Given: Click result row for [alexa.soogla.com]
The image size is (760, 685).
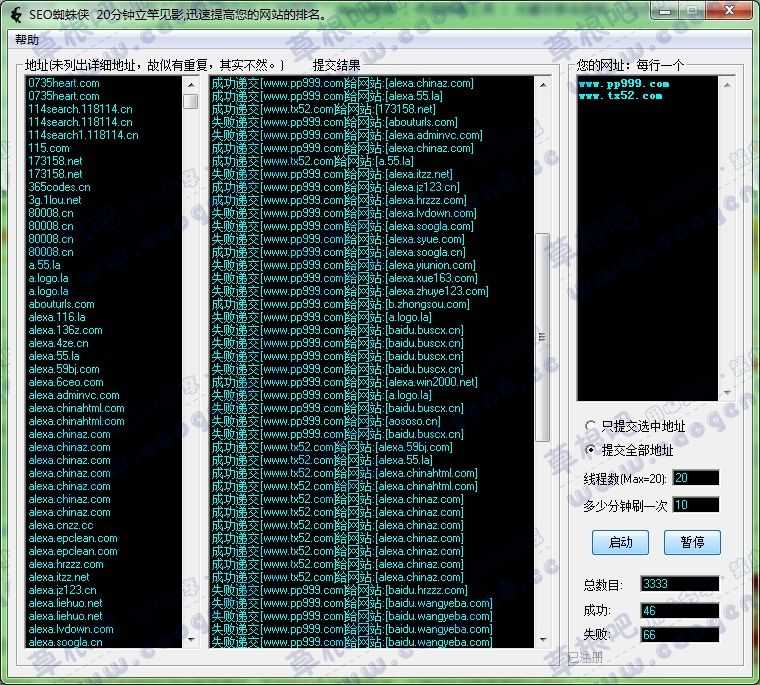Looking at the screenshot, I should tap(343, 226).
